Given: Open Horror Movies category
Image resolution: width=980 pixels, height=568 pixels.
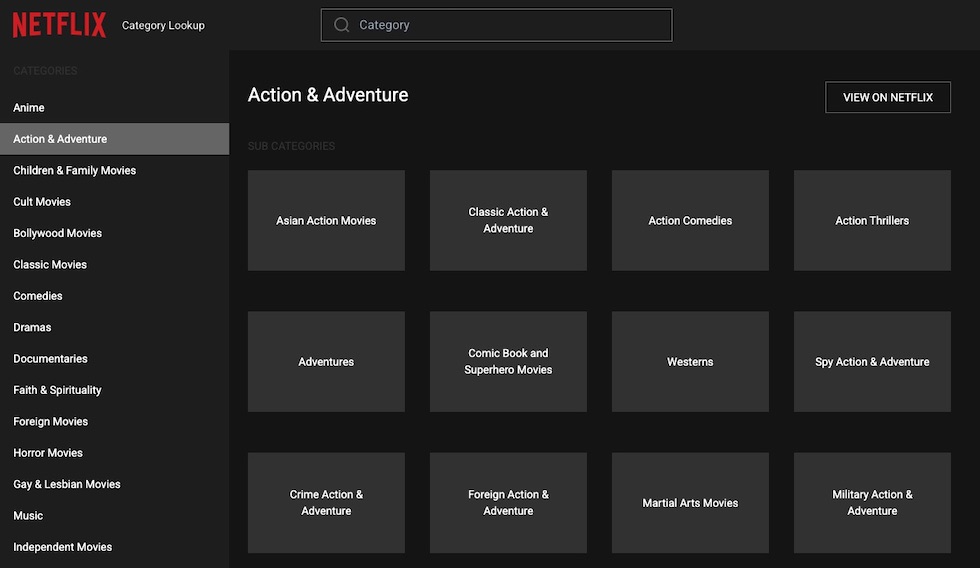Looking at the screenshot, I should (x=114, y=452).
